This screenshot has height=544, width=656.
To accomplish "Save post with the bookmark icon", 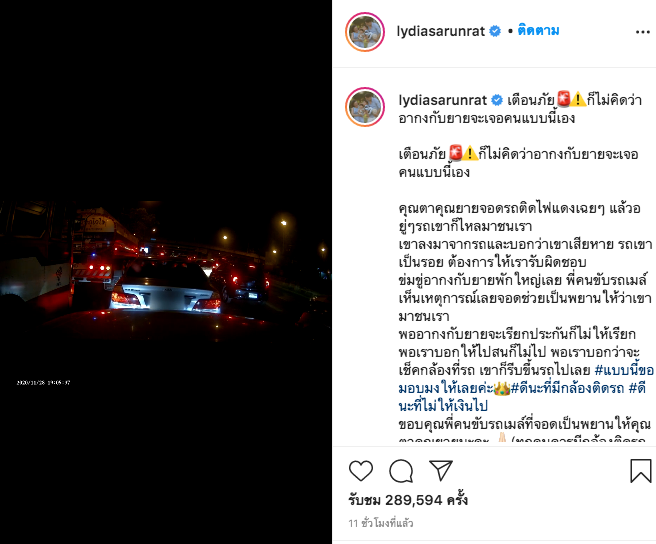I will pos(641,471).
